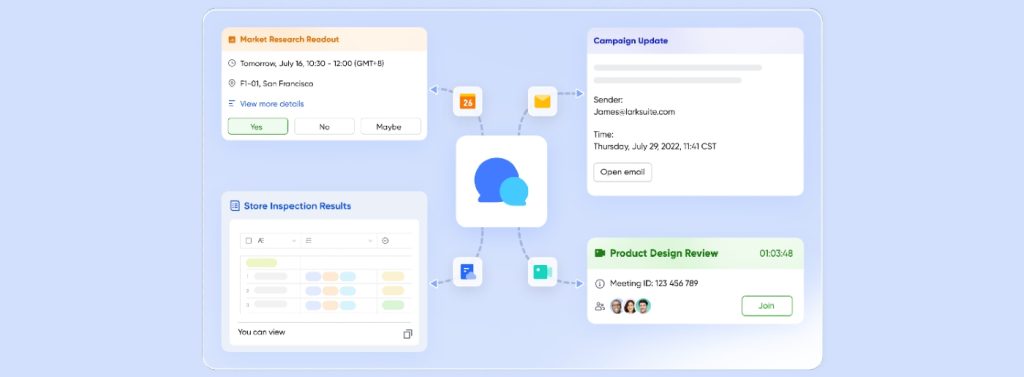Click the Open email button
This screenshot has height=377, width=1024.
[622, 172]
